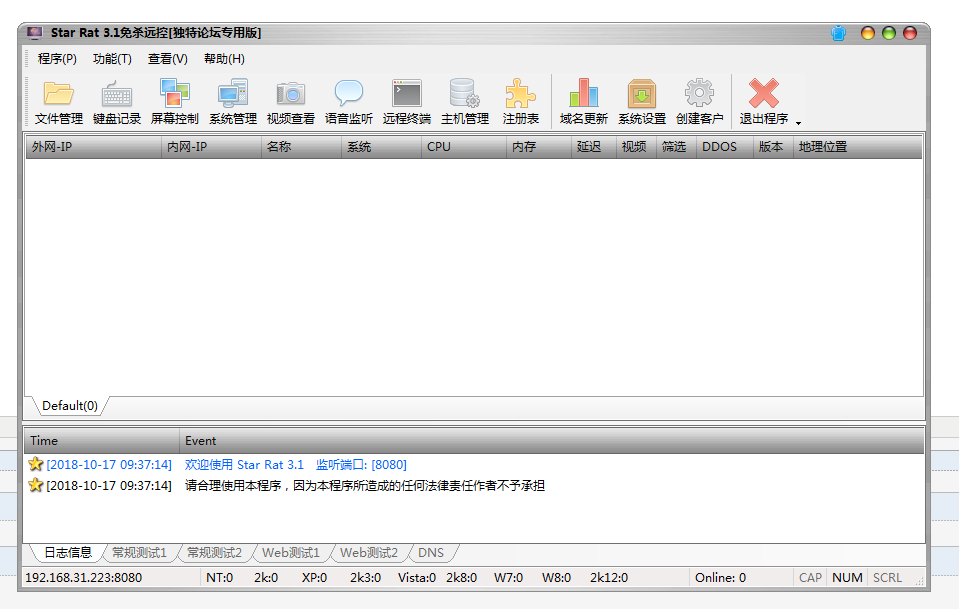Switch to the Web测试2 tab
The height and width of the screenshot is (609, 959).
[x=369, y=553]
